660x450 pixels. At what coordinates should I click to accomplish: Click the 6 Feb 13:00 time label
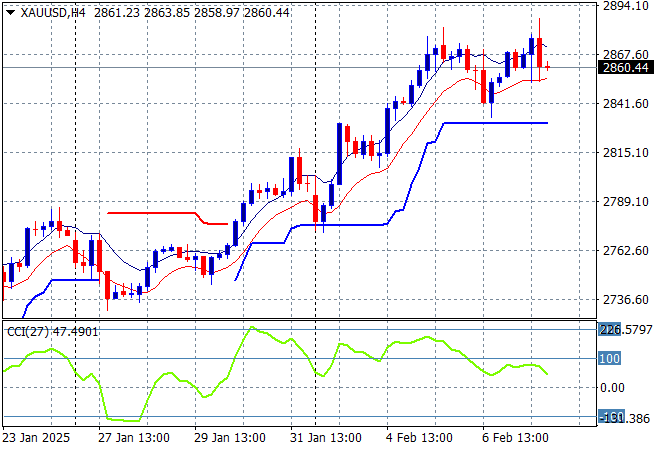515,438
